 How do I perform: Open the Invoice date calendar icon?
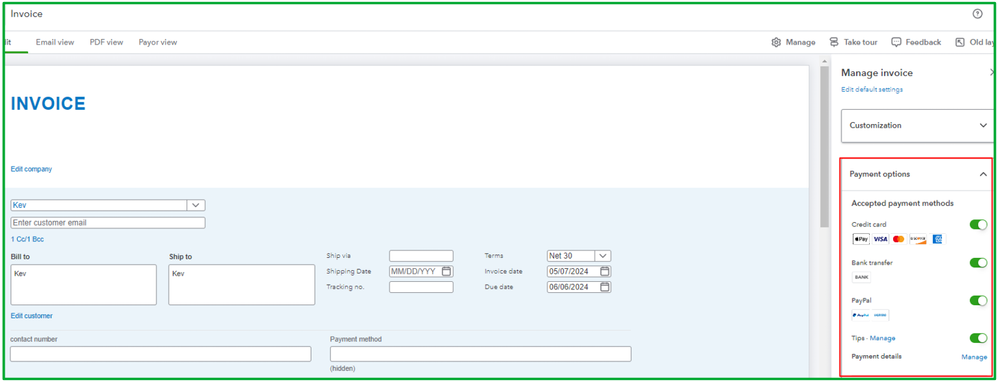pos(605,271)
